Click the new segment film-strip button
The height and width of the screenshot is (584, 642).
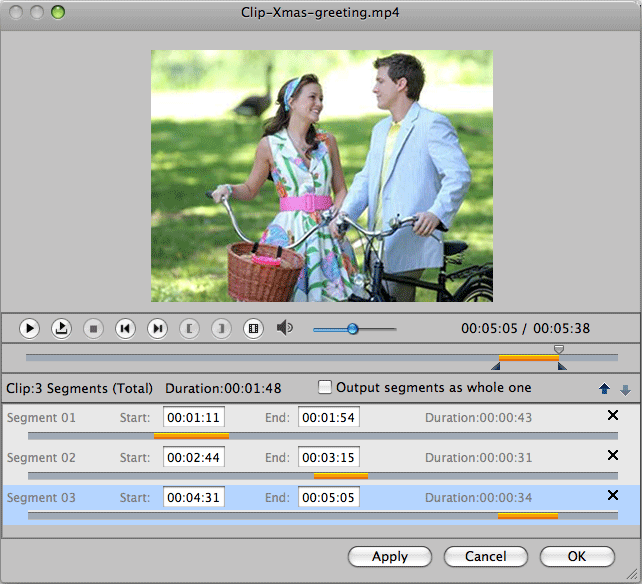[x=253, y=328]
